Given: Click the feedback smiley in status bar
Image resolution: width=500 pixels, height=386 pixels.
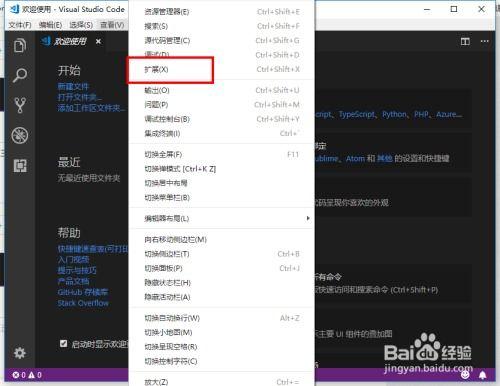Looking at the screenshot, I should point(465,375).
